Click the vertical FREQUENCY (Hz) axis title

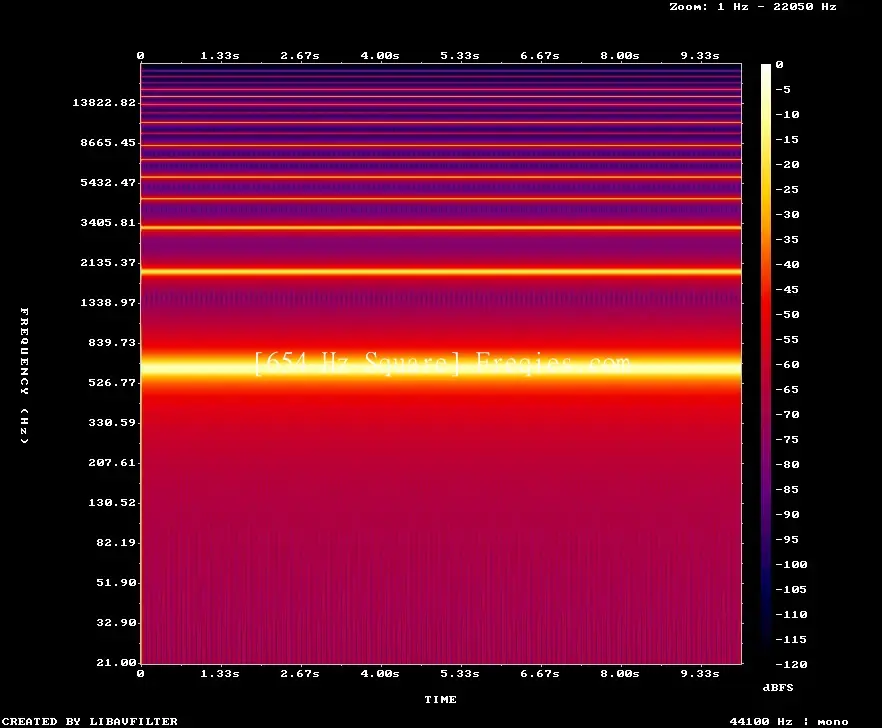click(x=24, y=375)
